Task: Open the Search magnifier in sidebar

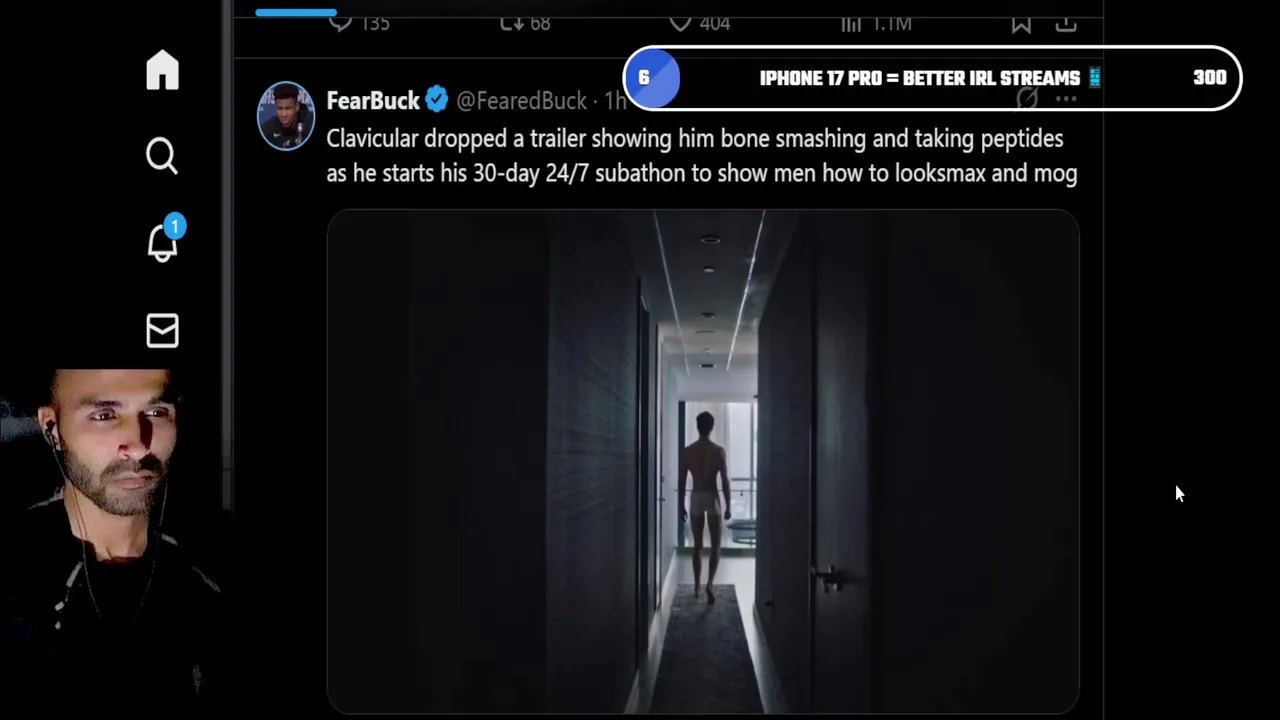Action: 162,156
